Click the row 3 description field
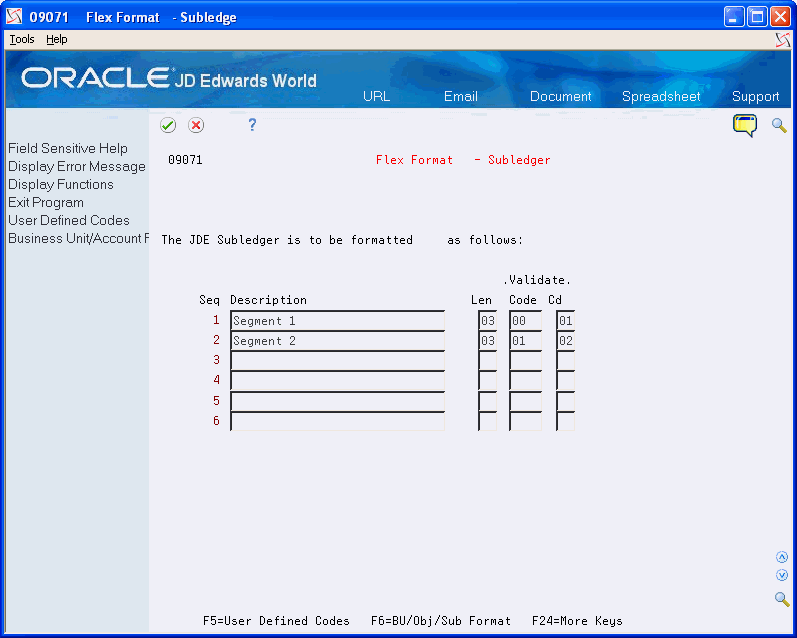This screenshot has width=797, height=638. (x=338, y=360)
